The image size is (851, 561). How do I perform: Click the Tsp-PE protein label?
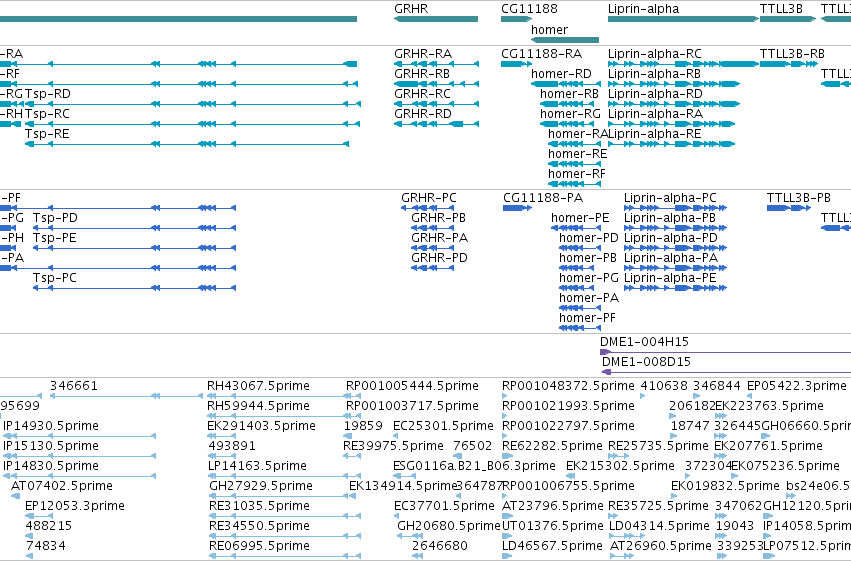[54, 238]
